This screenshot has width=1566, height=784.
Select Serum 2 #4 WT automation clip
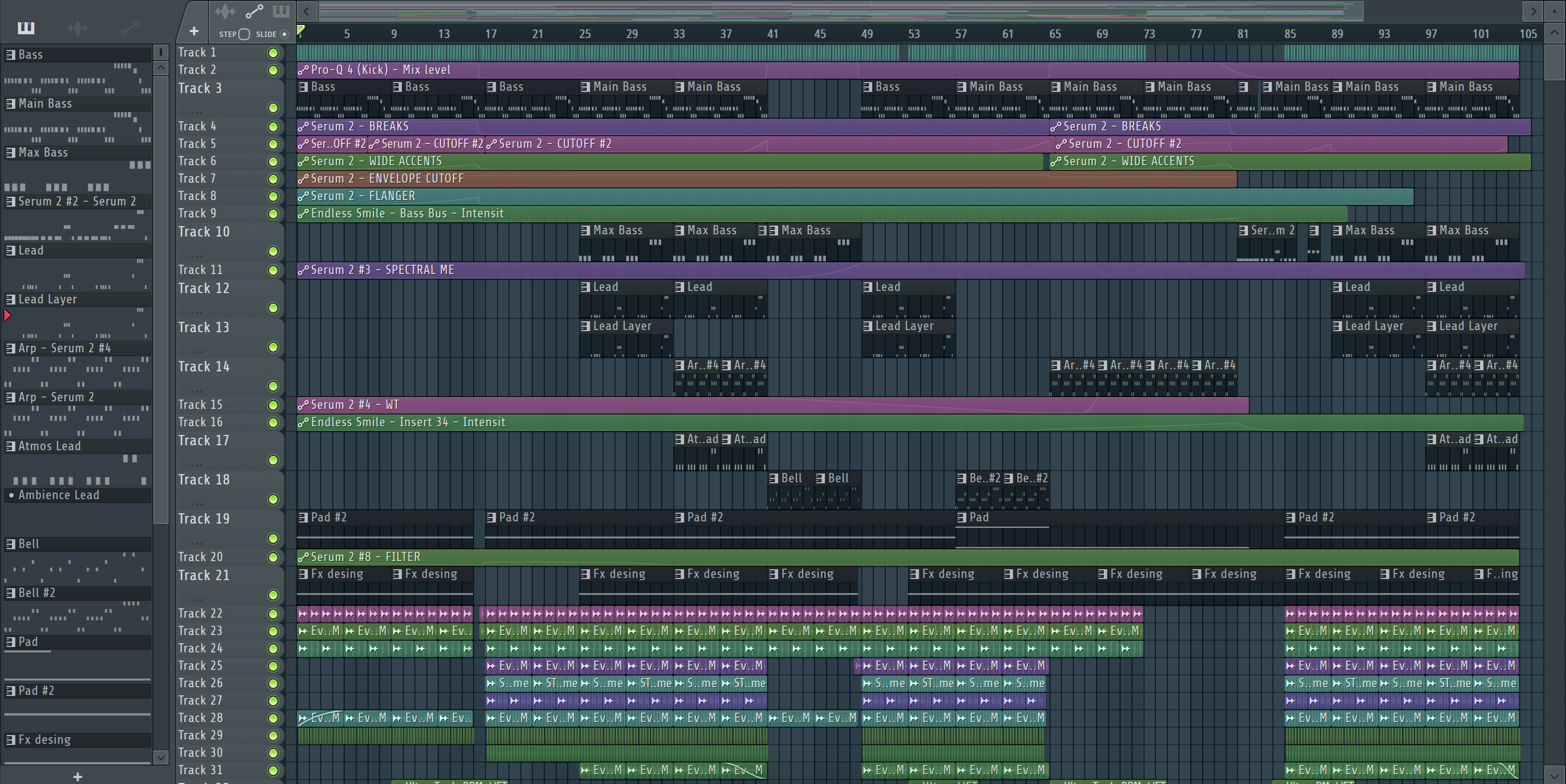(773, 405)
